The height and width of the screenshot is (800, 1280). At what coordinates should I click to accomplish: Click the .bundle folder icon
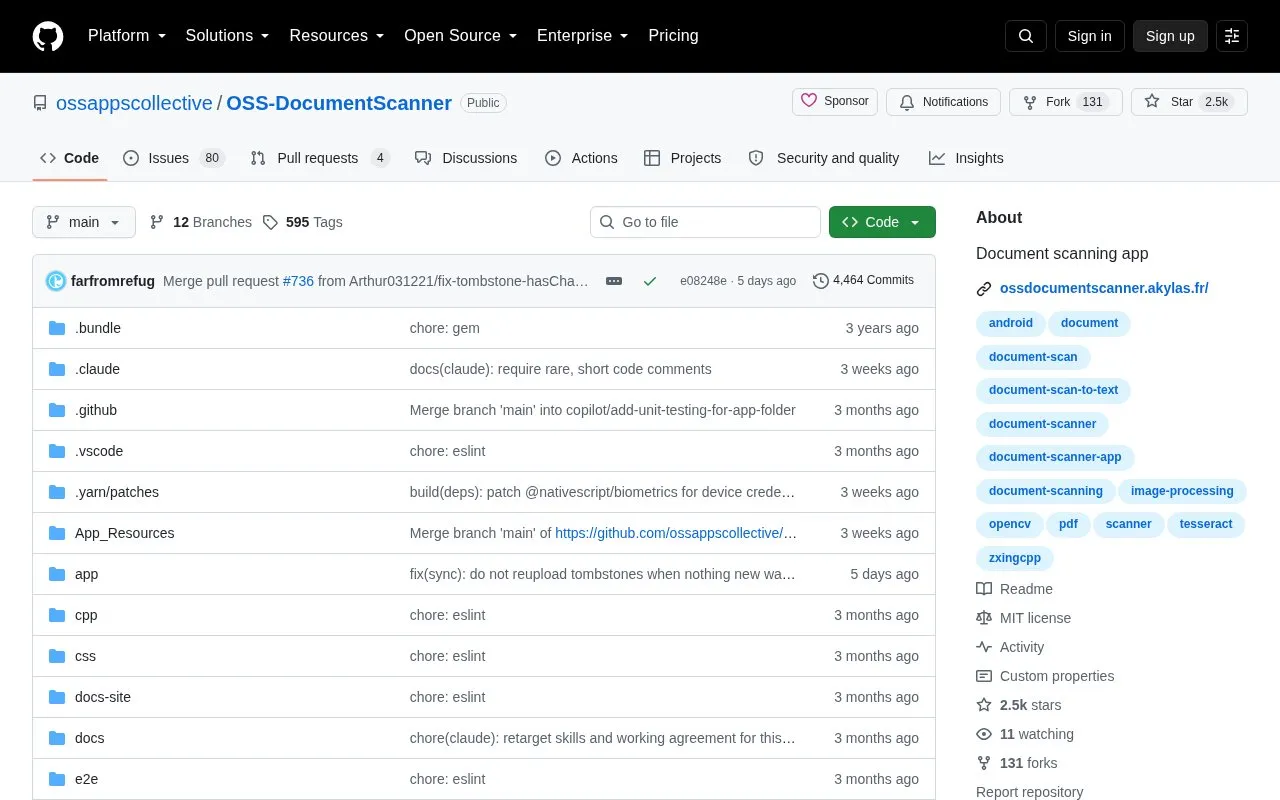57,328
